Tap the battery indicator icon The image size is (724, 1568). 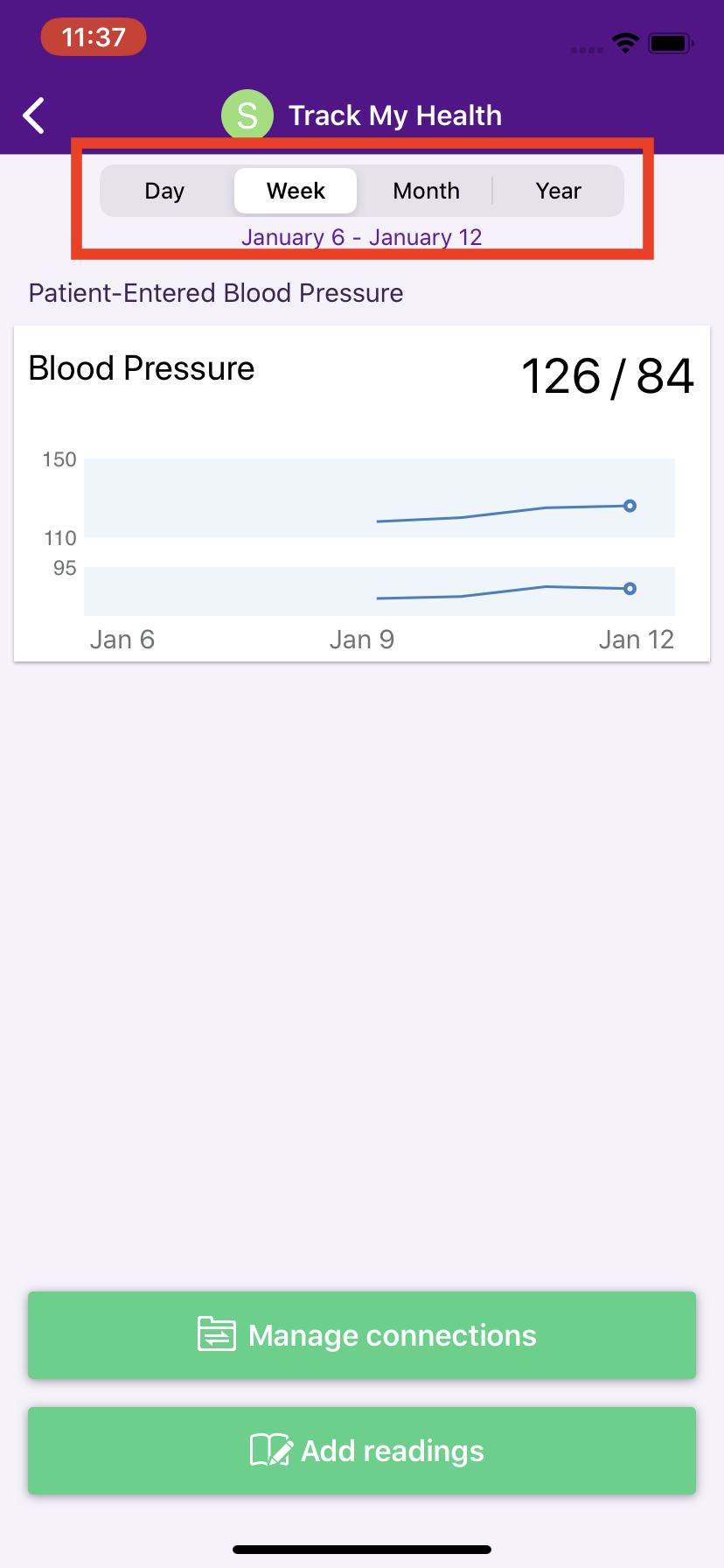(x=669, y=42)
